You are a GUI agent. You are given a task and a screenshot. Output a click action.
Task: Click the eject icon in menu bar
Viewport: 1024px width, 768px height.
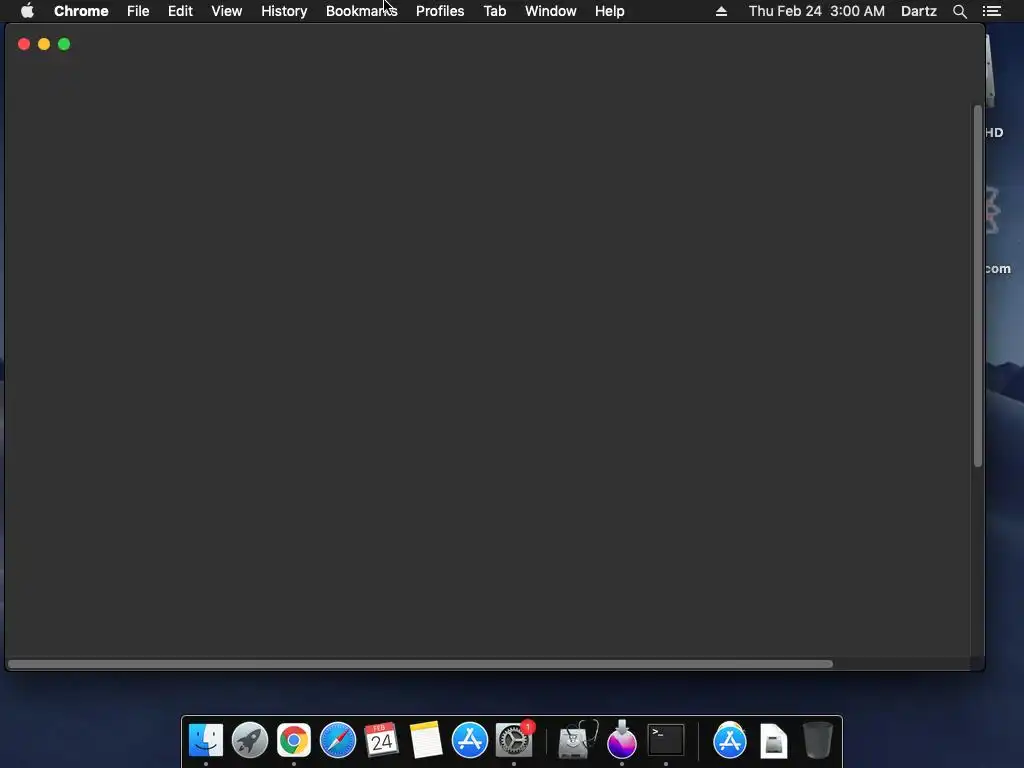tap(721, 11)
